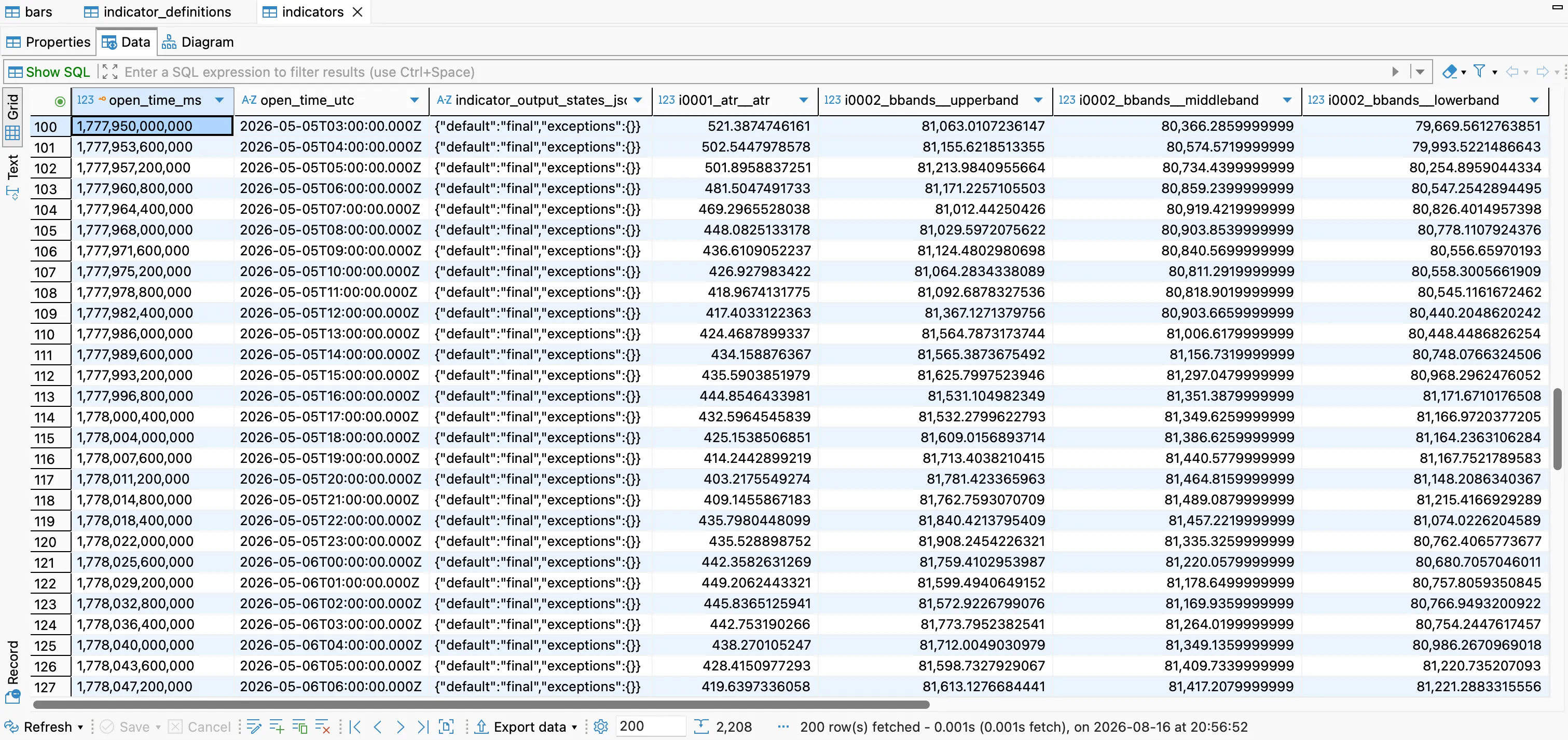The width and height of the screenshot is (1568, 740).
Task: Click the Cancel button
Action: coord(200,727)
